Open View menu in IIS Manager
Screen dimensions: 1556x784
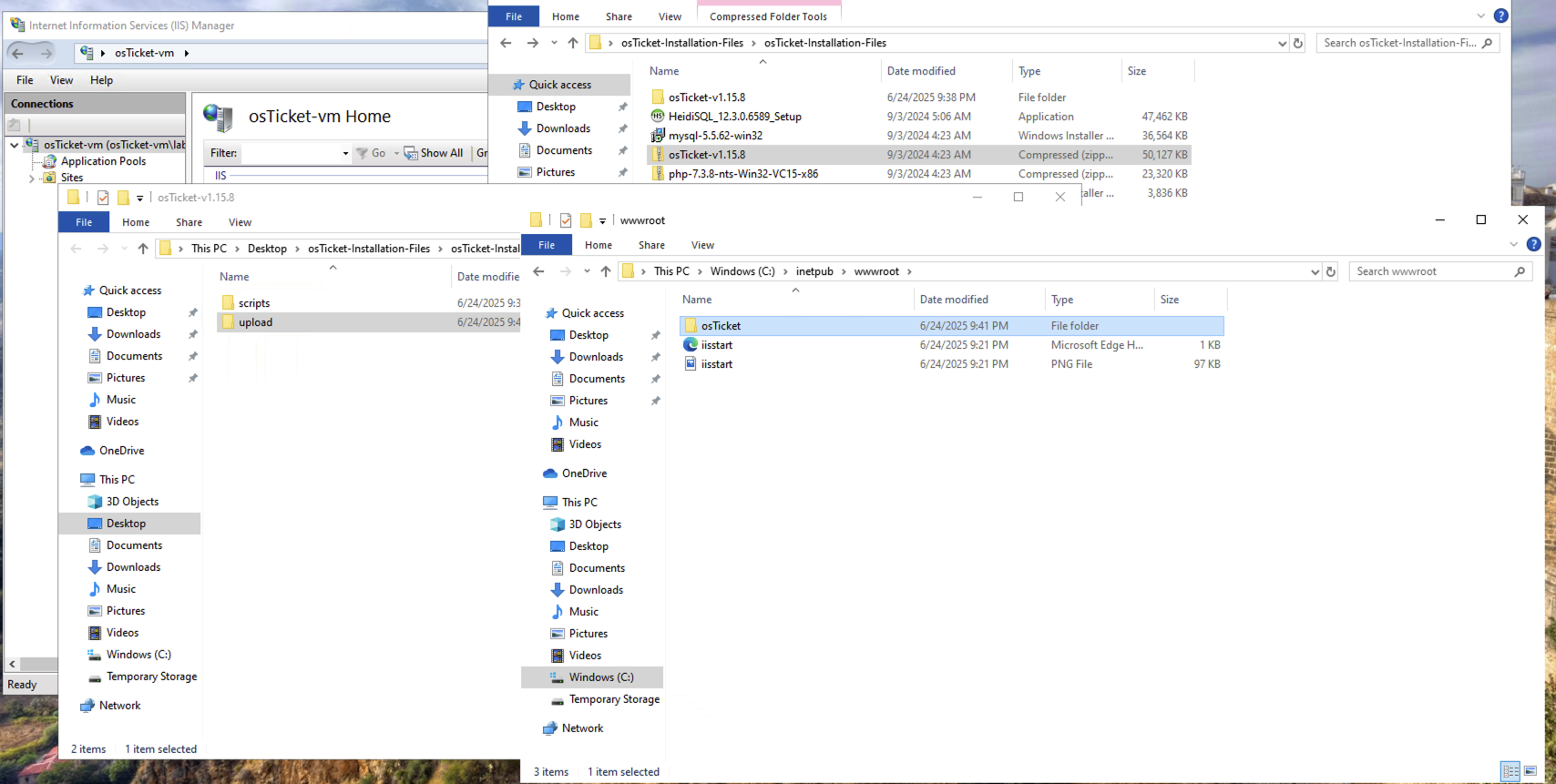pos(61,80)
